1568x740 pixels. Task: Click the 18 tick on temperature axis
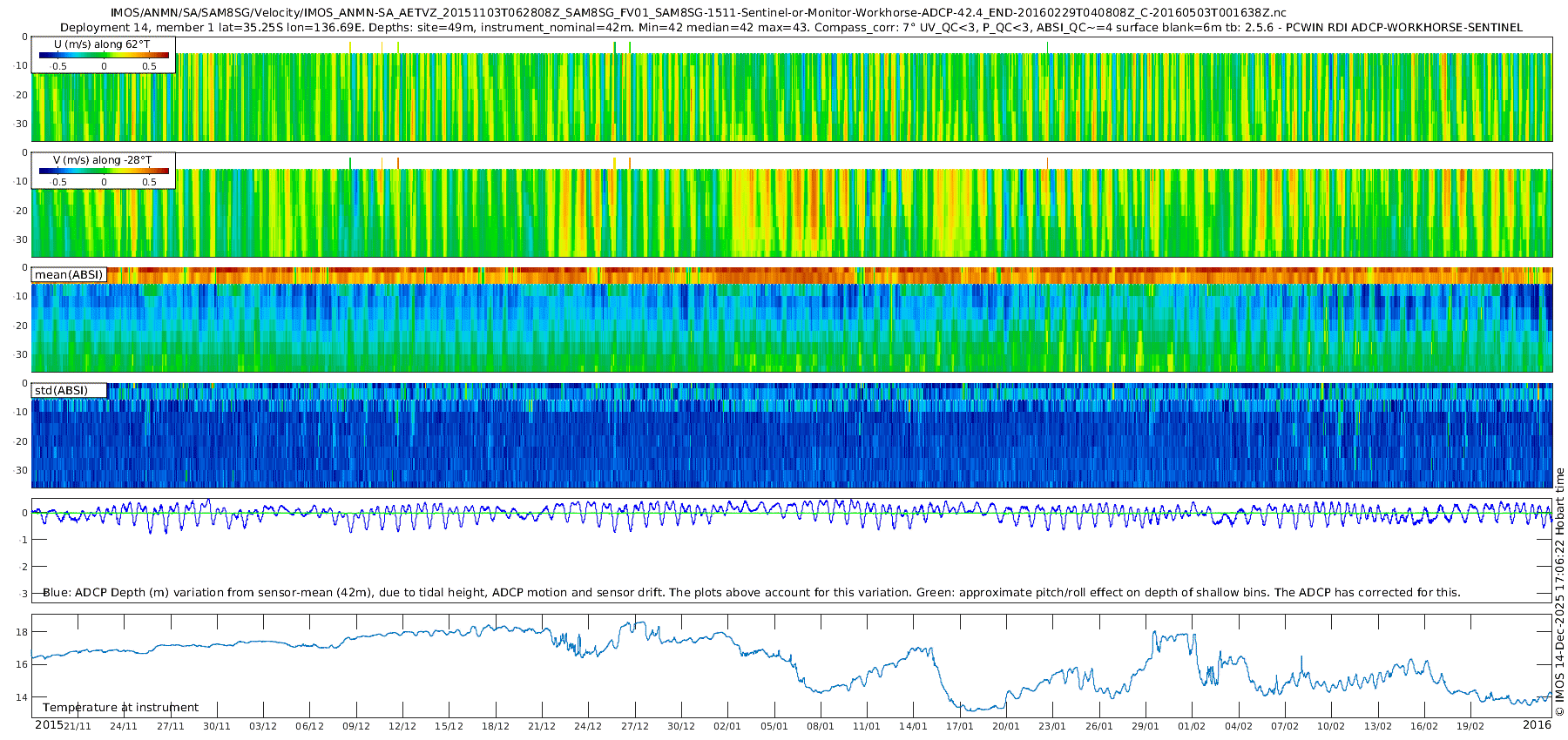pyautogui.click(x=23, y=632)
